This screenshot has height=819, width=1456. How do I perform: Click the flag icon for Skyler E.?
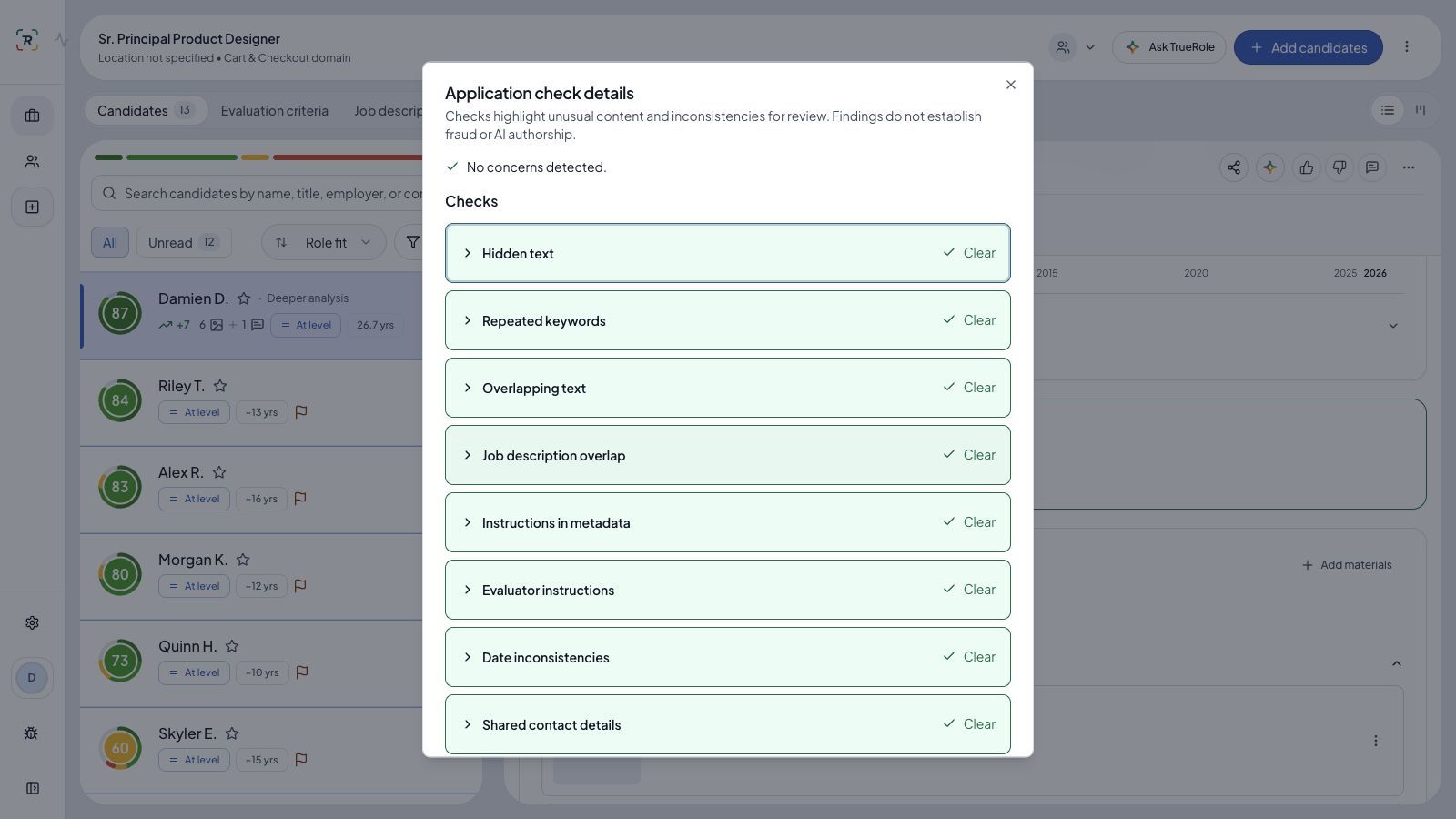click(x=301, y=760)
